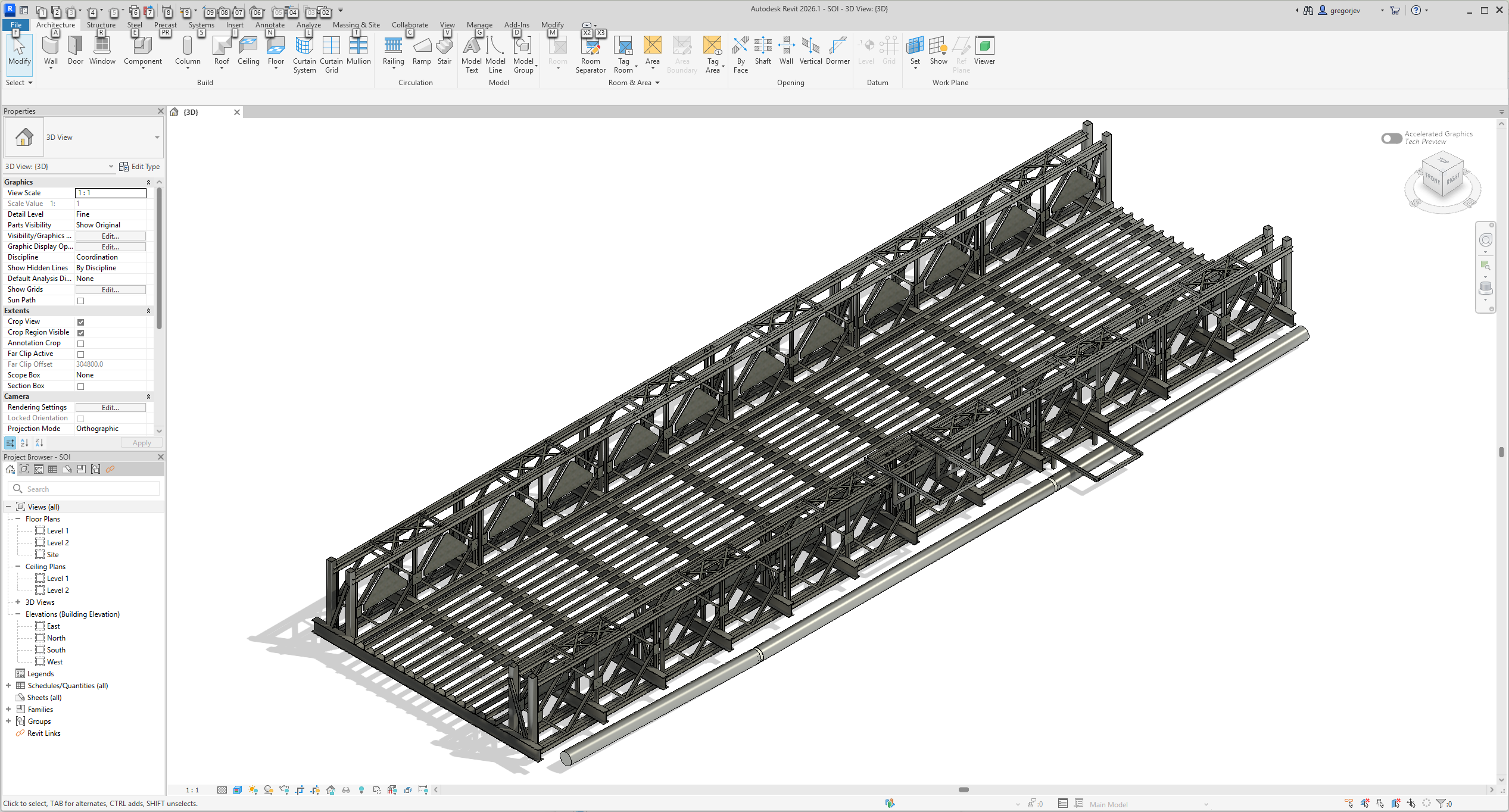The image size is (1509, 812).
Task: Click Edit button for Rendering Settings
Action: coord(111,408)
